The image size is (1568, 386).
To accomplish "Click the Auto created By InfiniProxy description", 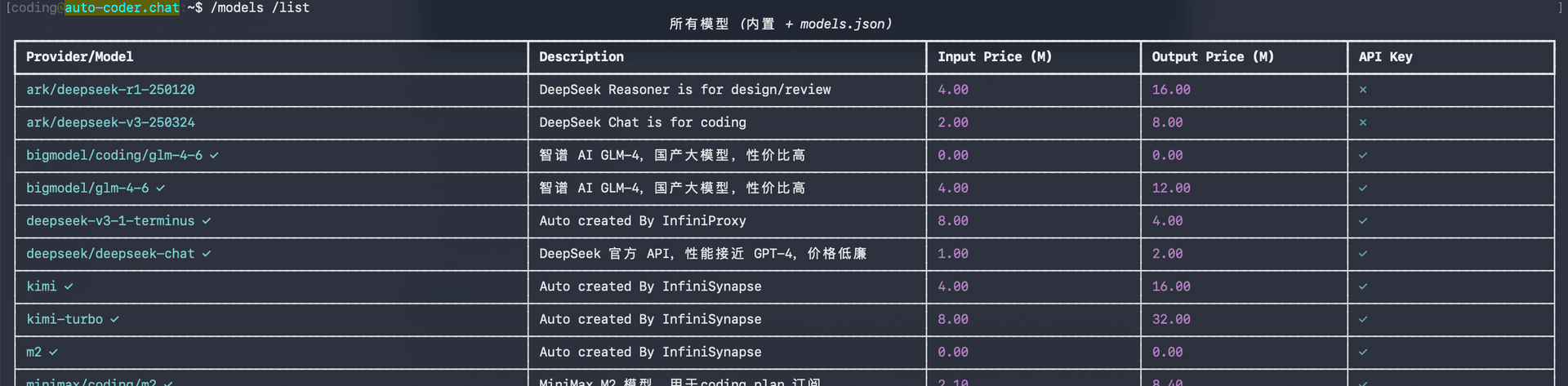I will pos(642,221).
